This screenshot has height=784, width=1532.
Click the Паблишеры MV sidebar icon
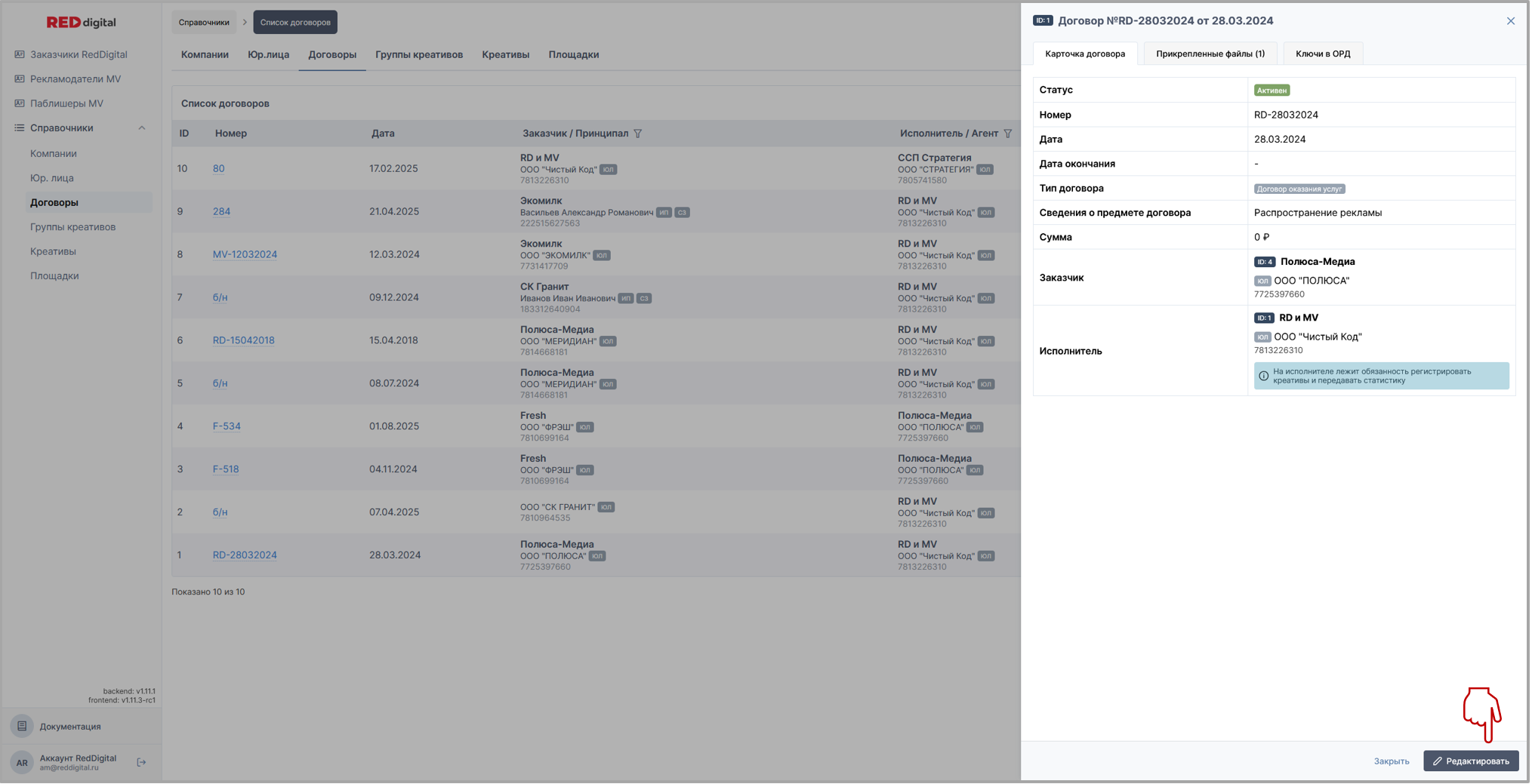pyautogui.click(x=20, y=103)
